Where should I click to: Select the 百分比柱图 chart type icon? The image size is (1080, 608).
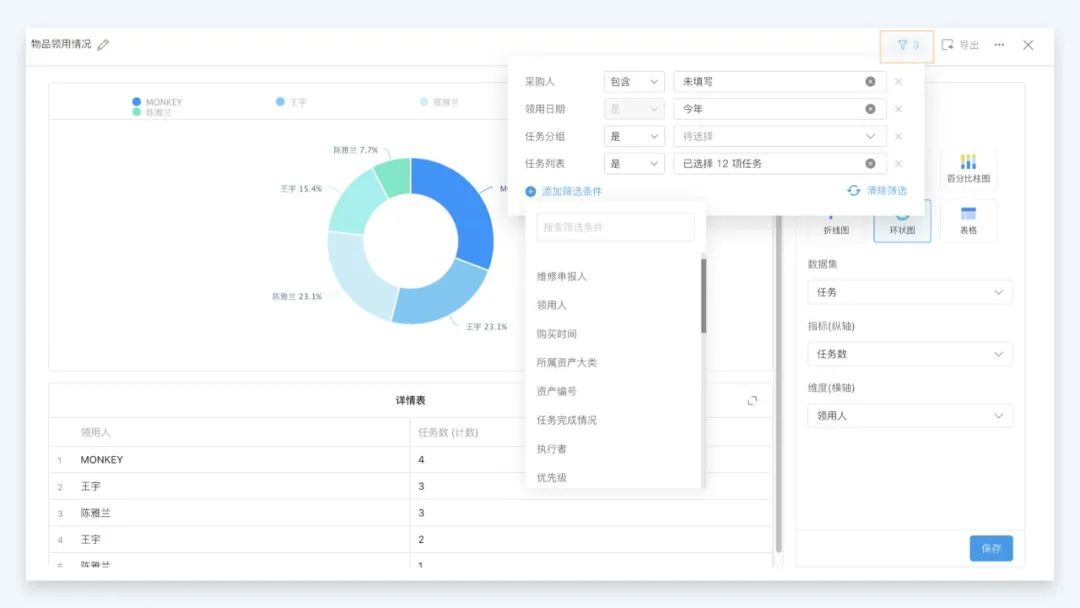click(968, 168)
